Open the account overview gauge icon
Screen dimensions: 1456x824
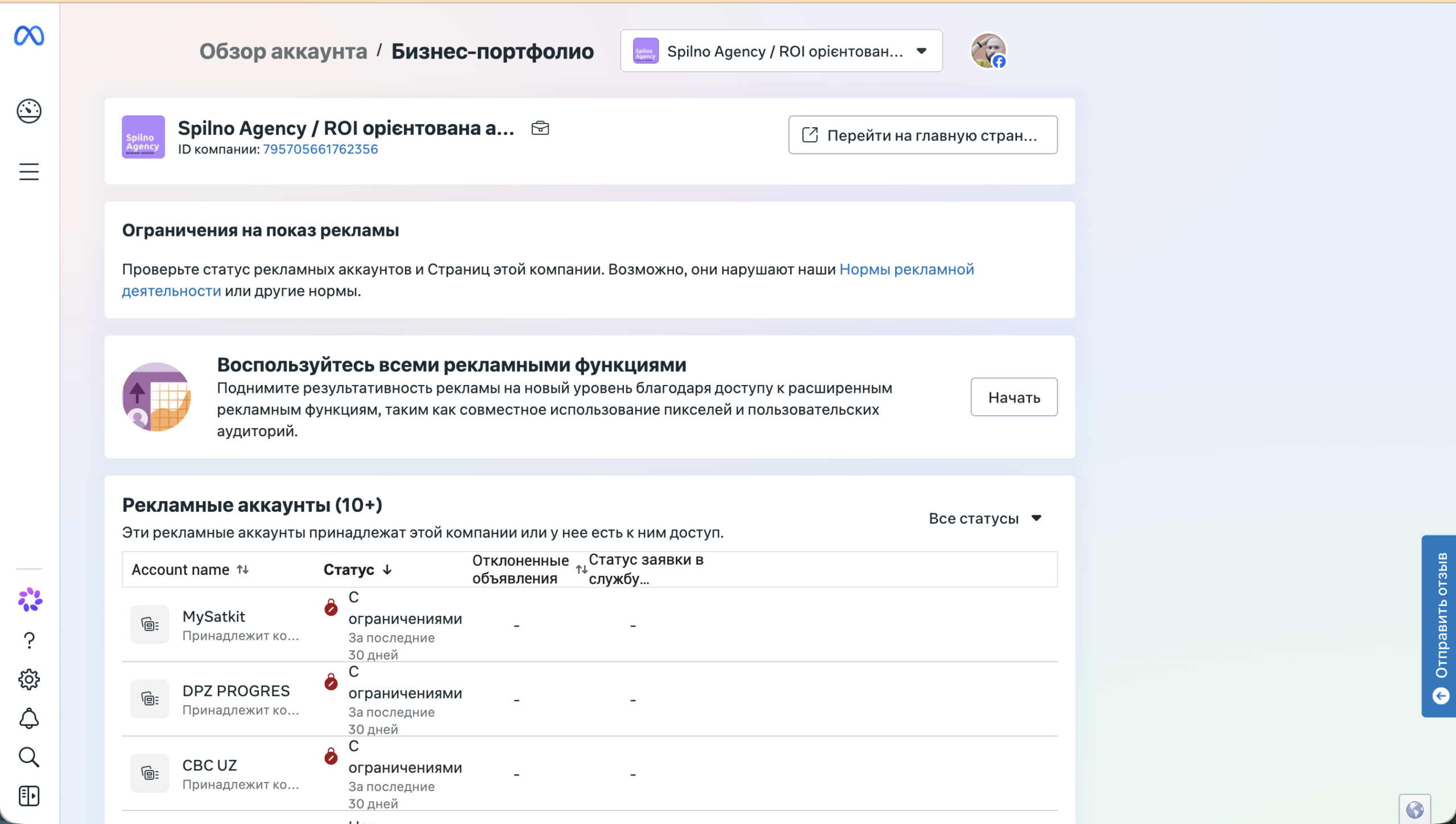29,111
